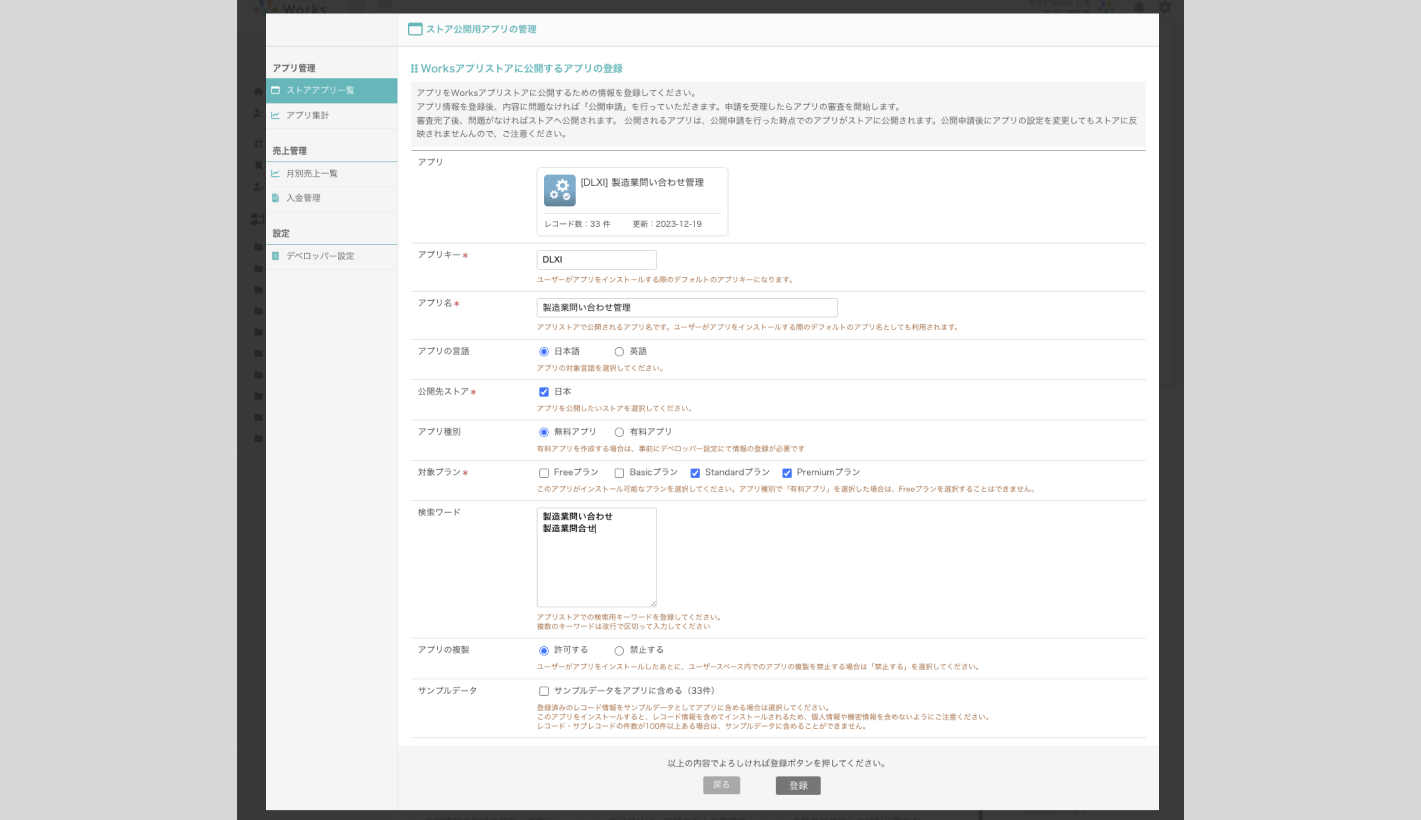The width and height of the screenshot is (1421, 820).
Task: Select the 有料アプリ radio option
Action: coord(619,432)
